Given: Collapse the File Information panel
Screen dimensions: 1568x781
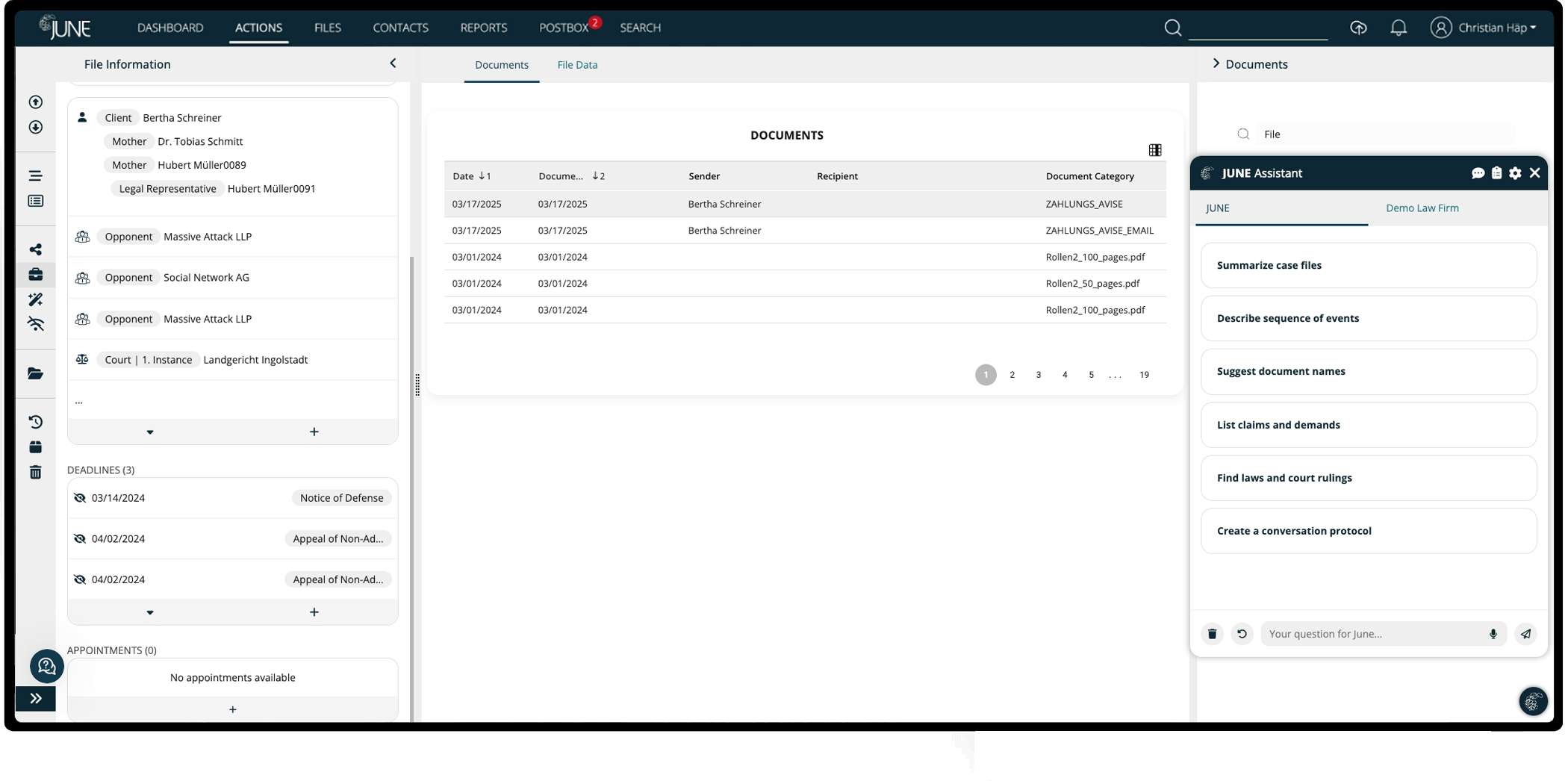Looking at the screenshot, I should [393, 63].
